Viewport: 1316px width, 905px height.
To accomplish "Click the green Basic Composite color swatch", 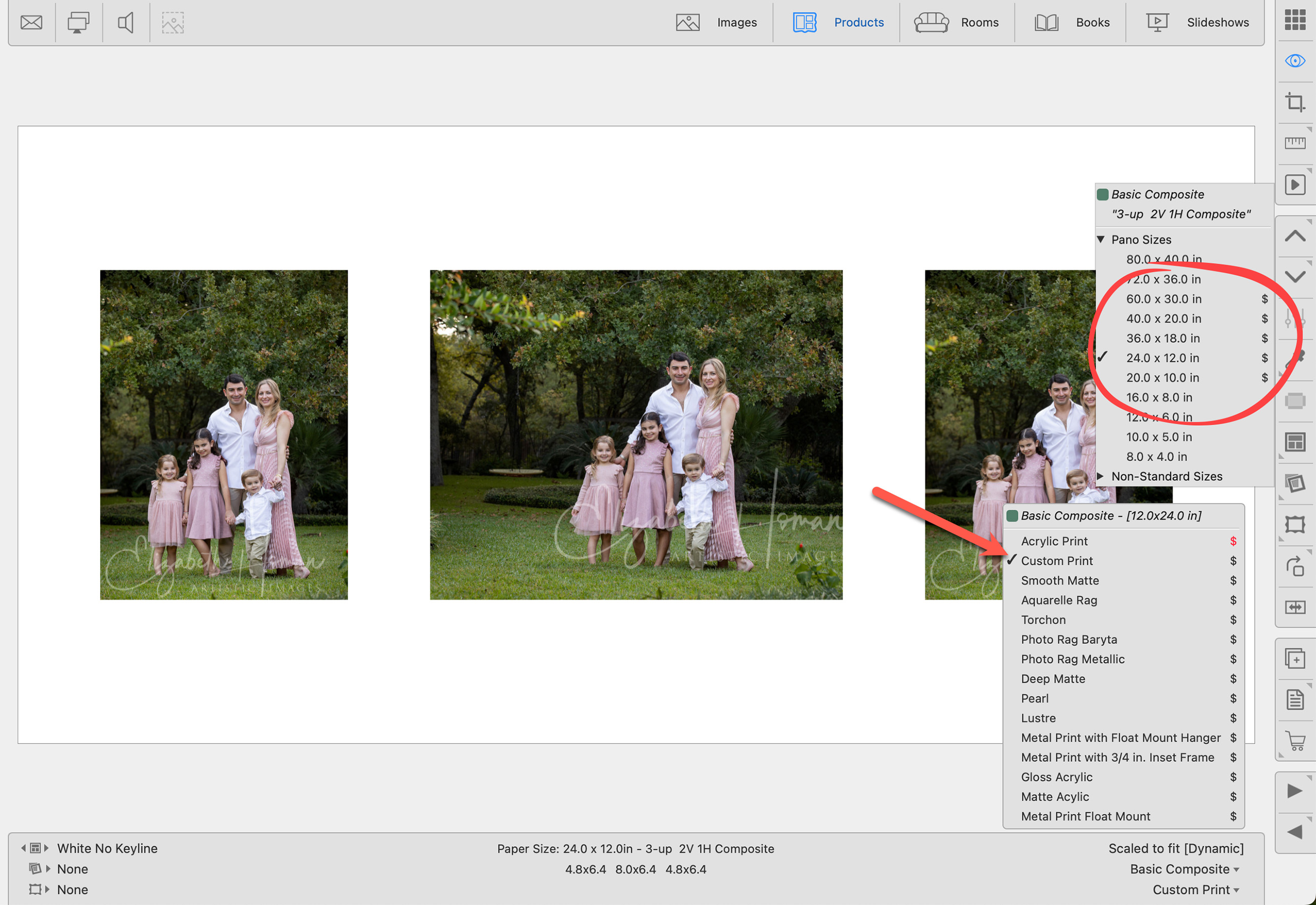I will coord(1103,194).
